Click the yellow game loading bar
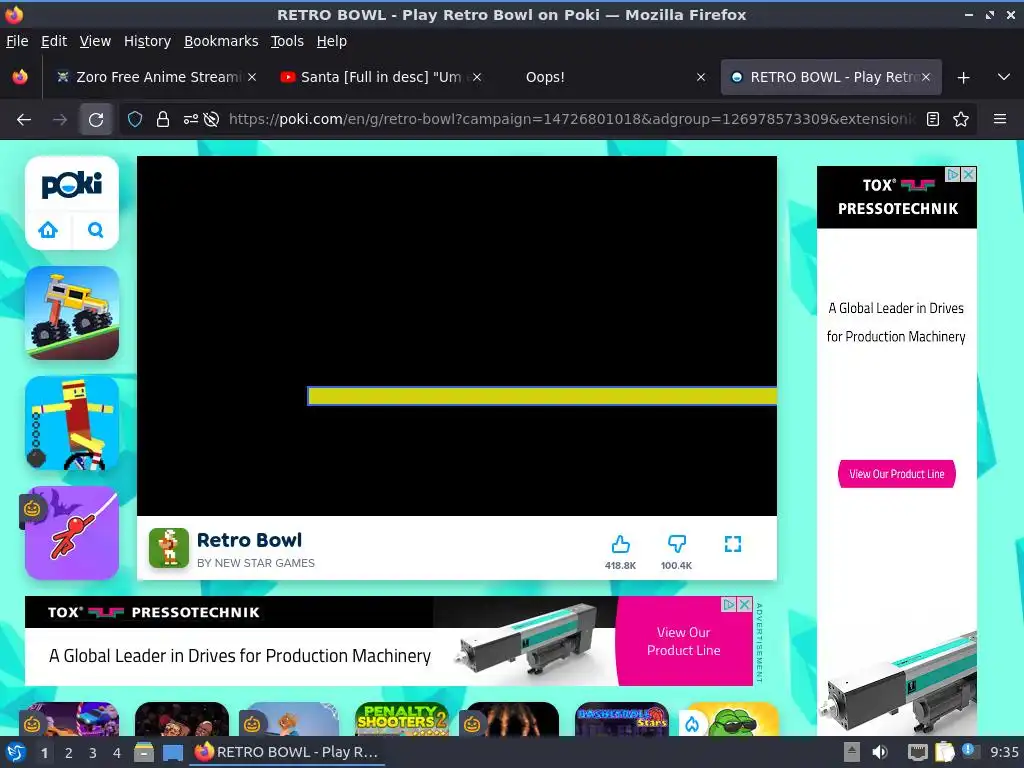This screenshot has width=1024, height=768. [542, 396]
